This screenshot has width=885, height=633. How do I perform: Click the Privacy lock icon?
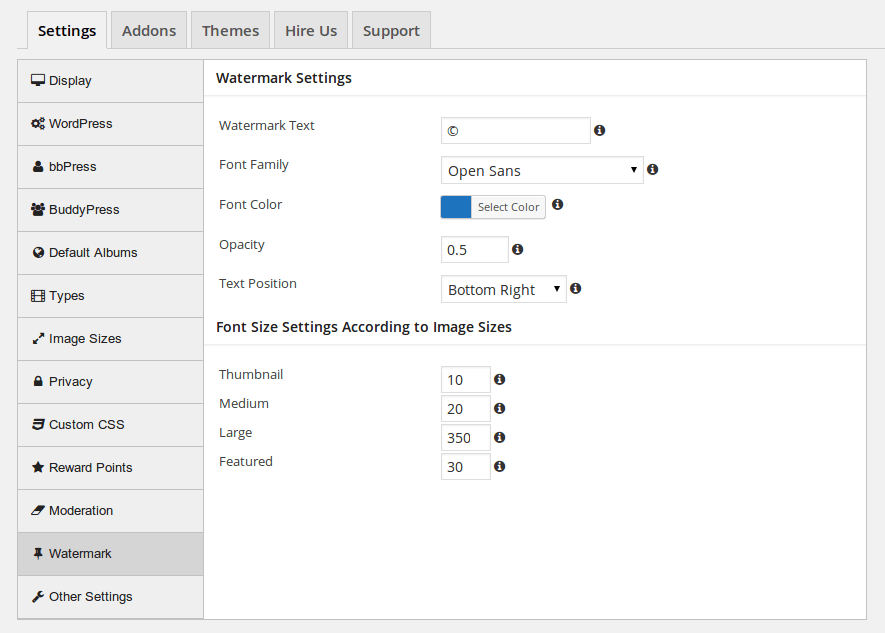38,381
